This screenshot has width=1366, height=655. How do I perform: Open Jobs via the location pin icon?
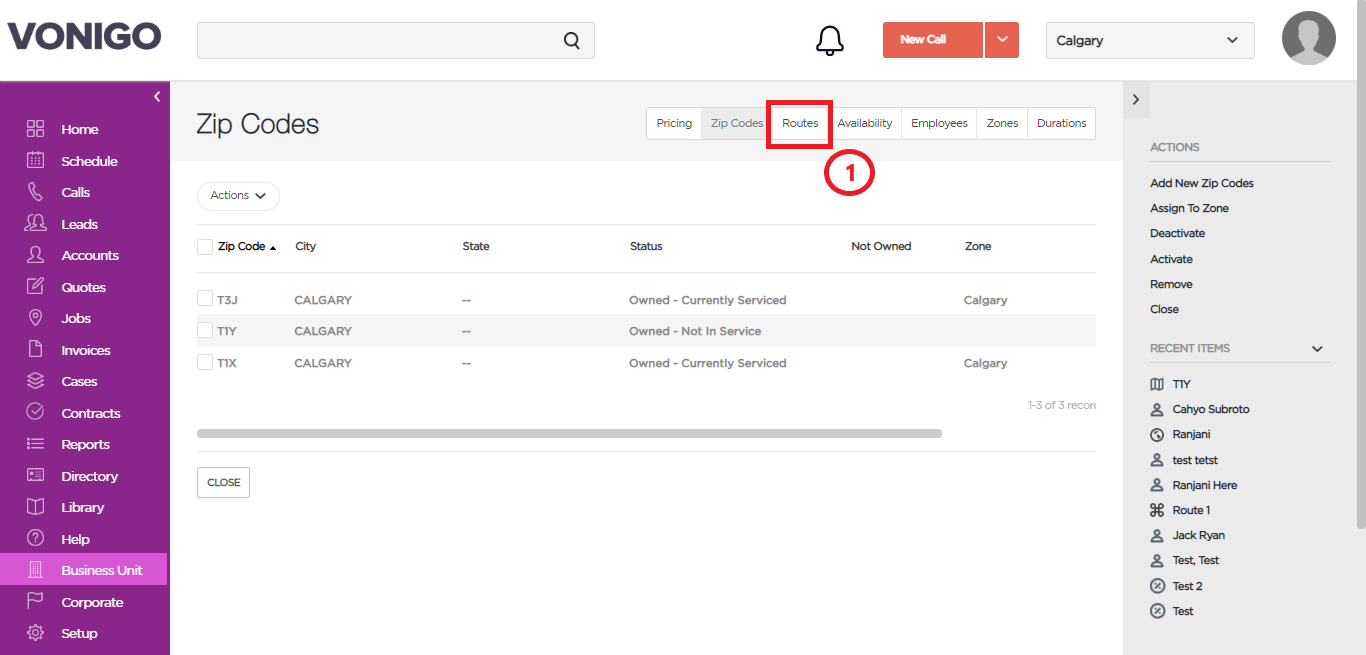(36, 318)
